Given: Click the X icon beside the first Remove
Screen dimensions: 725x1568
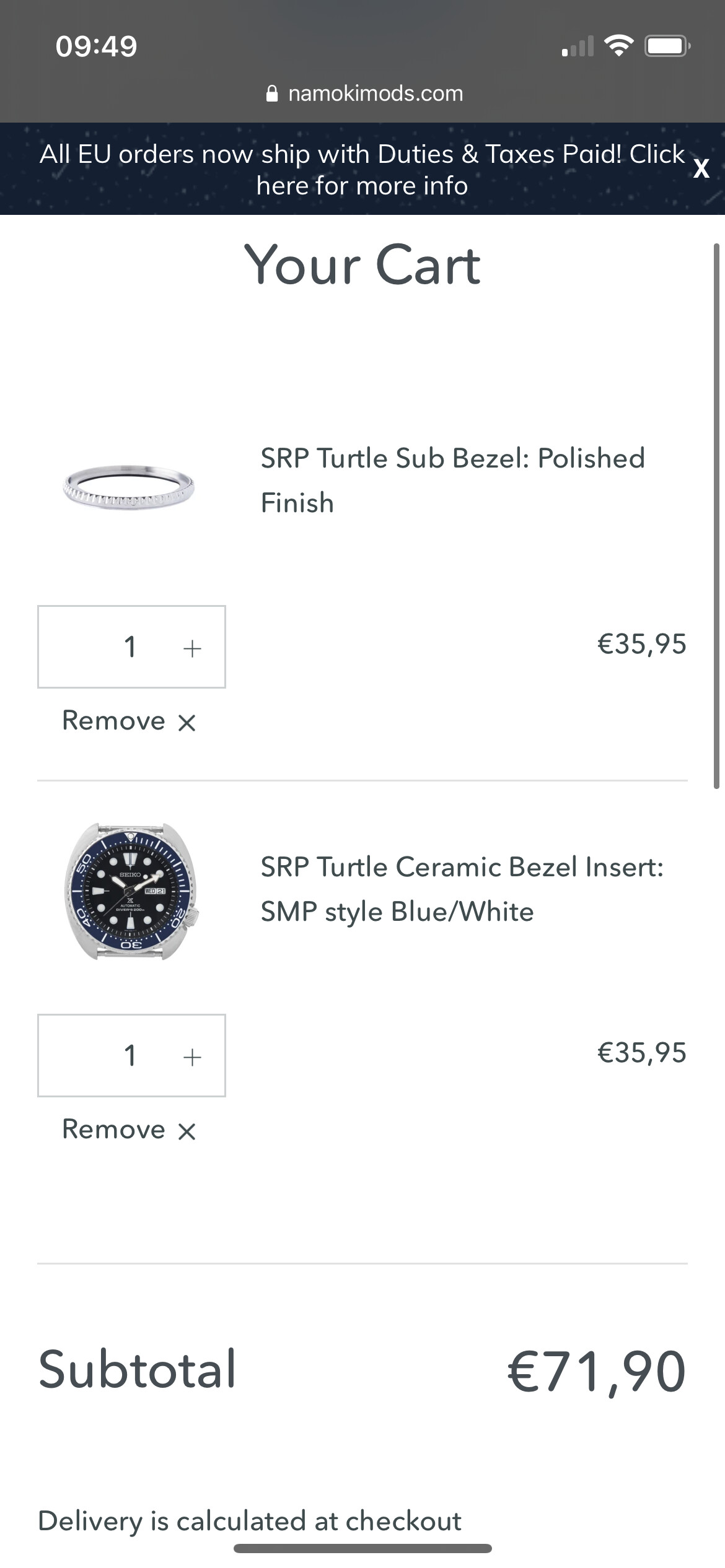Looking at the screenshot, I should point(187,723).
